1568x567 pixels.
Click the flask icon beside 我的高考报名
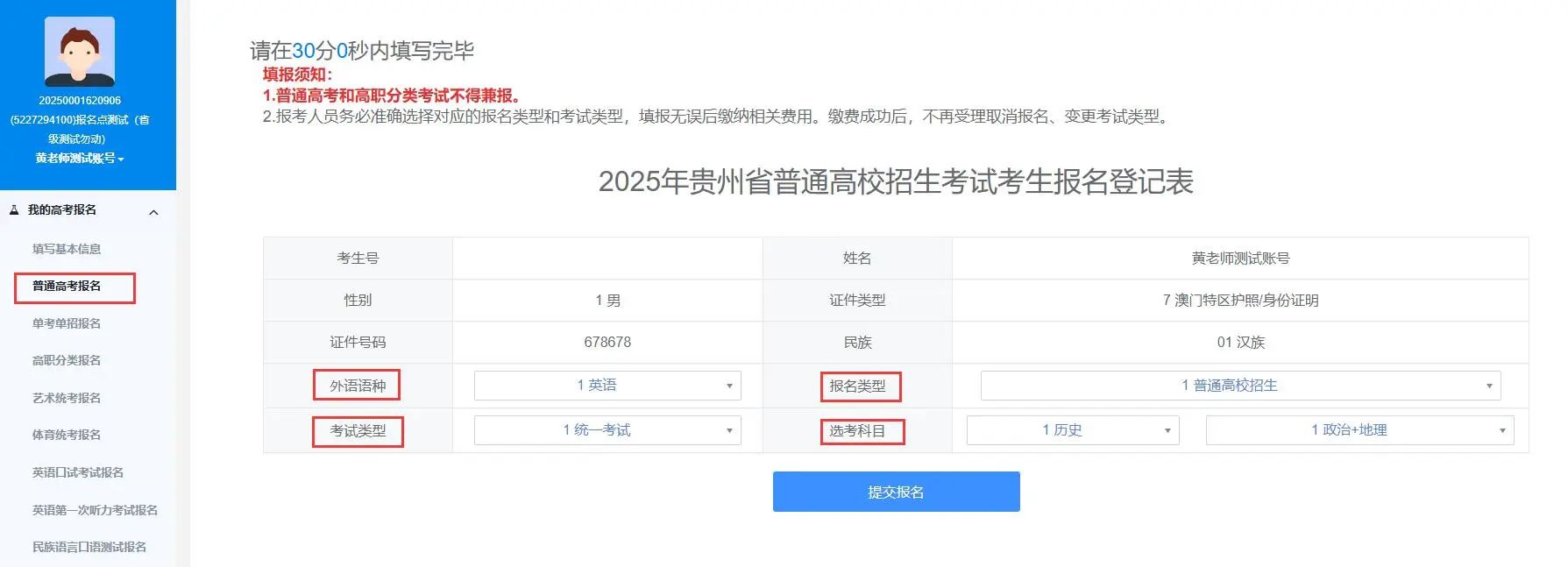point(14,210)
